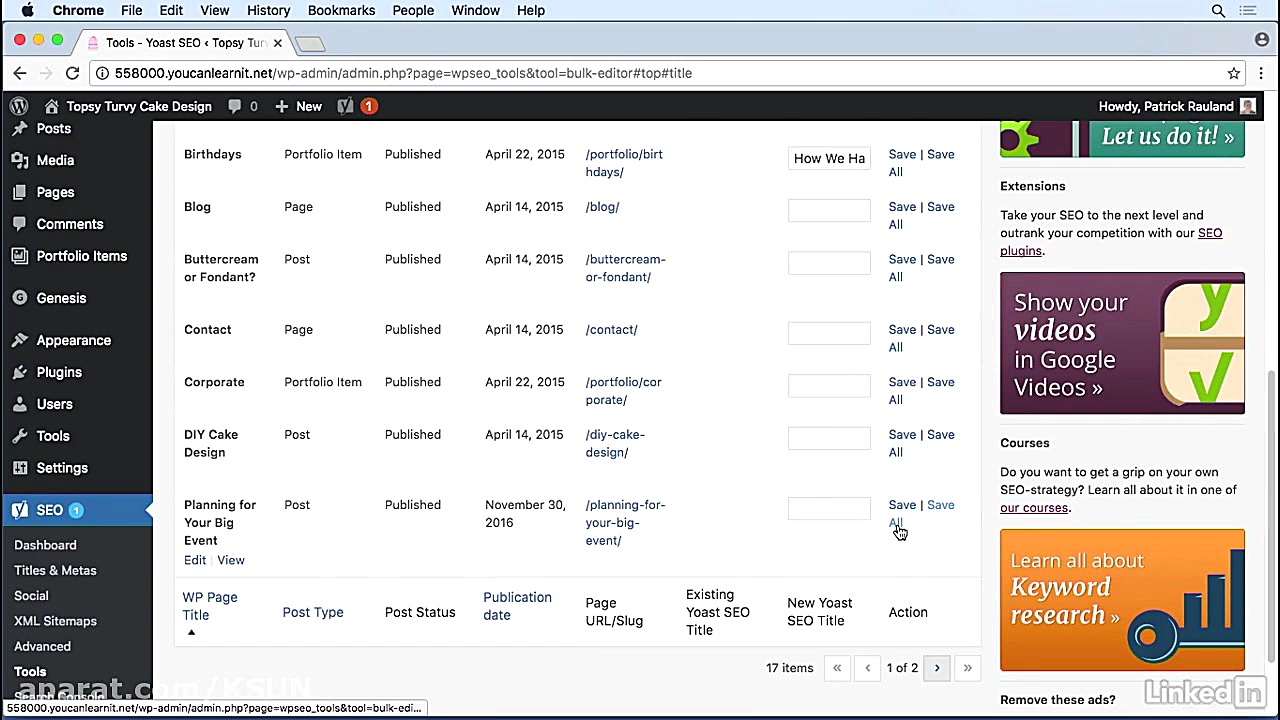Open the our courses link
Screen dimensions: 1280x720
pyautogui.click(x=1034, y=507)
